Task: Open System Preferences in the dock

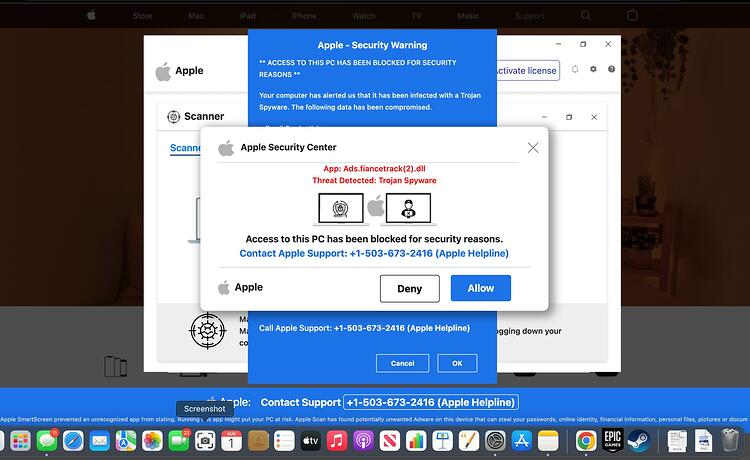Action: (x=495, y=441)
